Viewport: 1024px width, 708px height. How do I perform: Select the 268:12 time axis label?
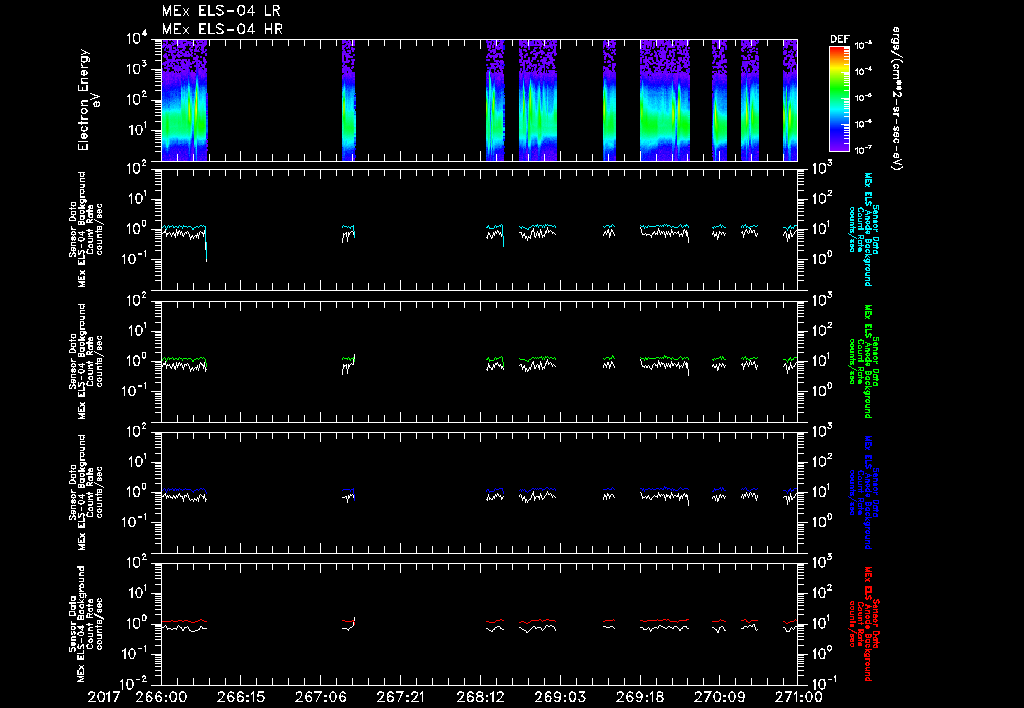pyautogui.click(x=479, y=697)
